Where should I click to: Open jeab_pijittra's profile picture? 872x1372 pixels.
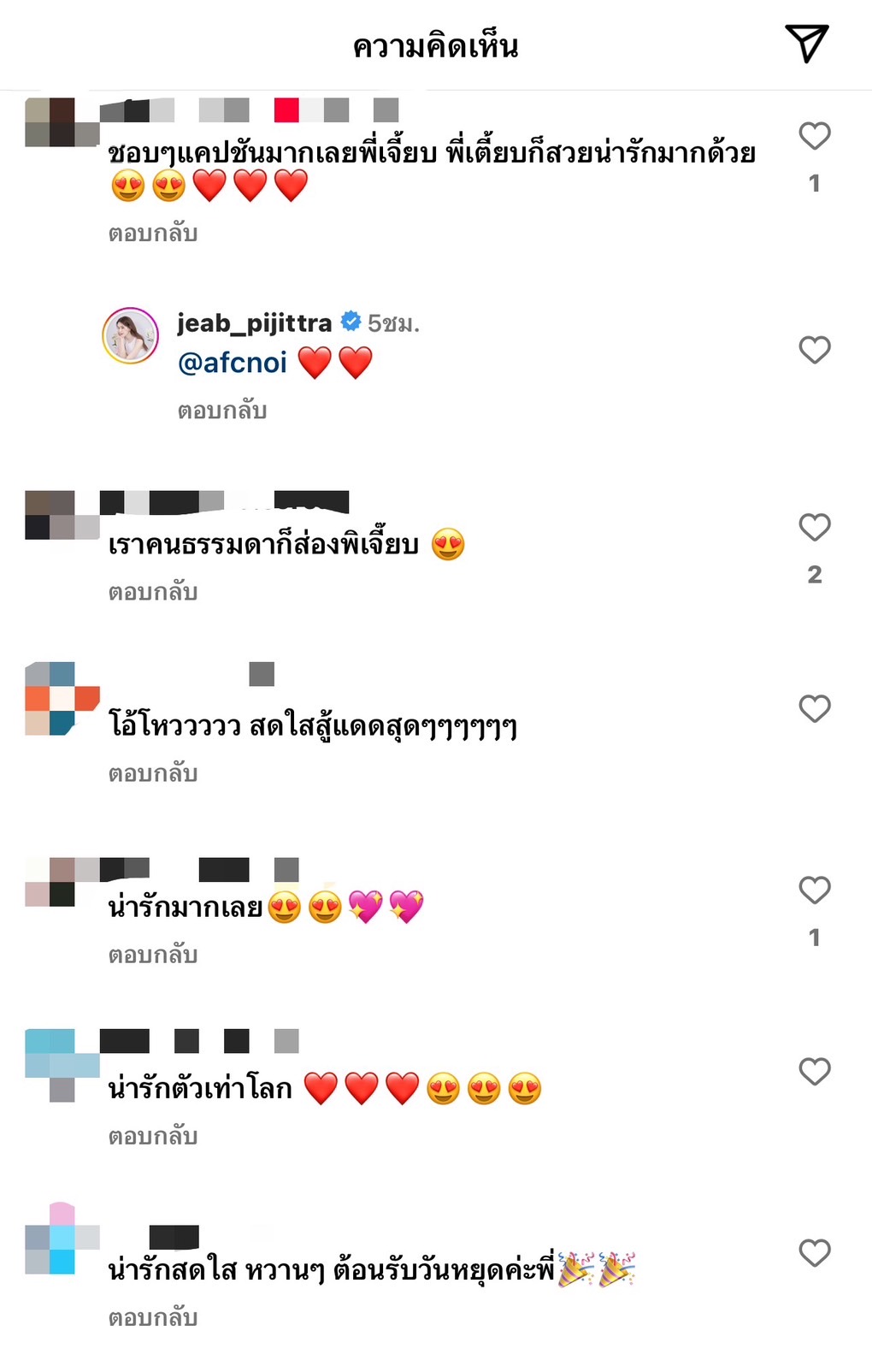[x=131, y=335]
